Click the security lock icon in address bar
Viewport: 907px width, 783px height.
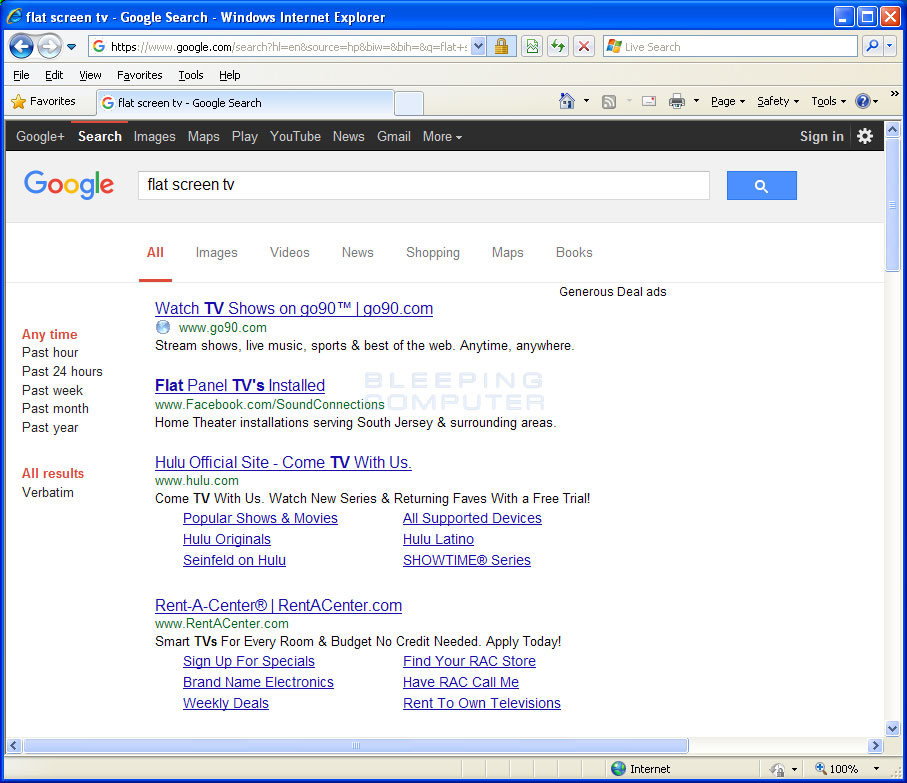pos(502,46)
